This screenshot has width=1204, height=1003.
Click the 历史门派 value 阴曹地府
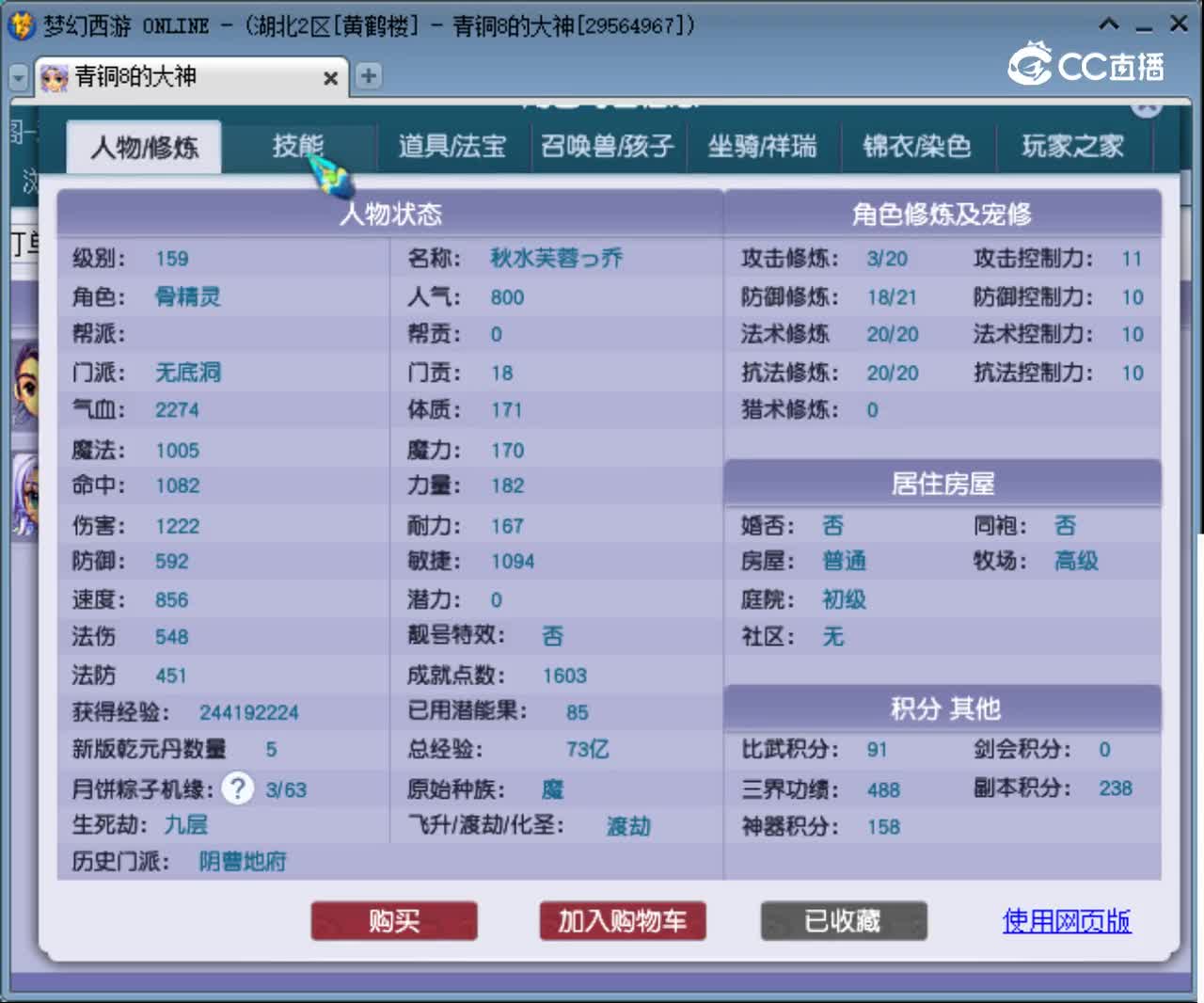[243, 861]
